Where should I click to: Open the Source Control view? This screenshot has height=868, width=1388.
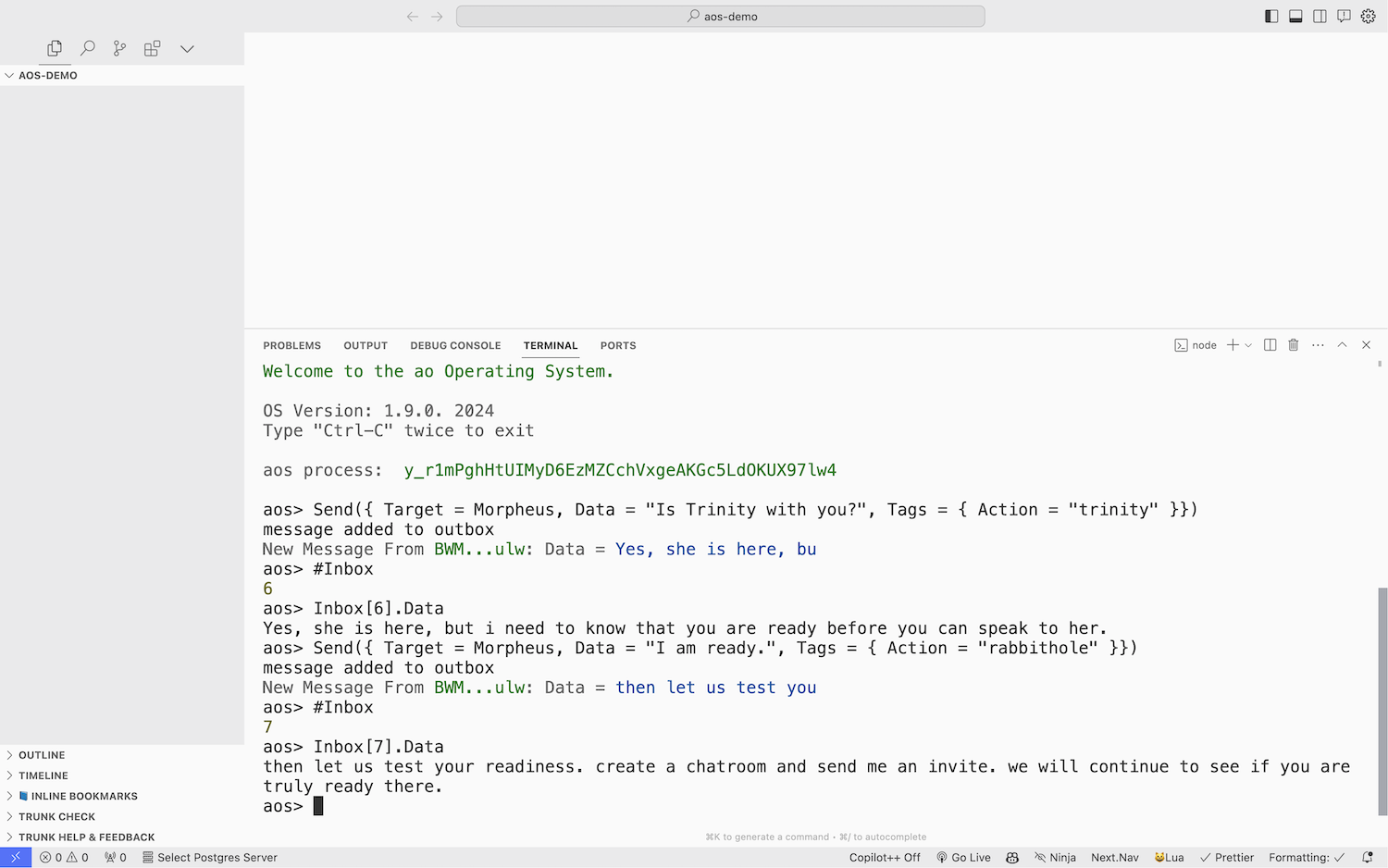pos(119,48)
